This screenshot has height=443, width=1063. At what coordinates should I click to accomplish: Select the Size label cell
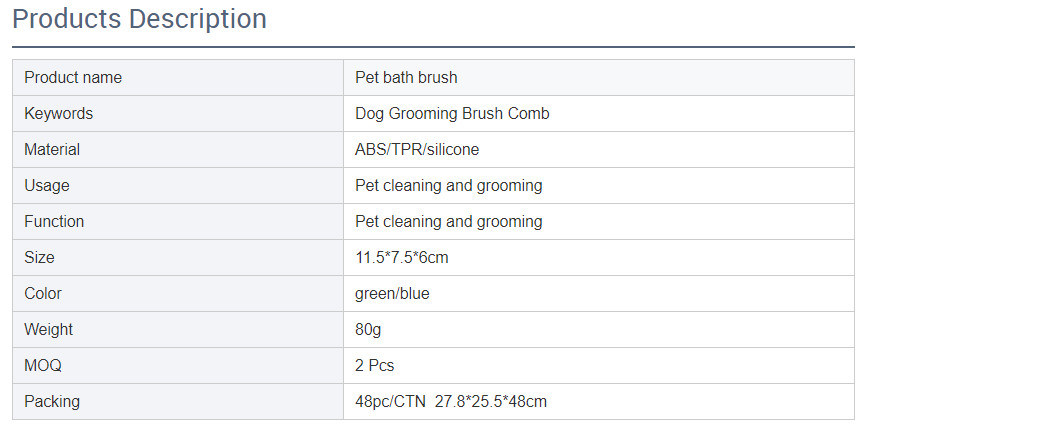(40, 258)
